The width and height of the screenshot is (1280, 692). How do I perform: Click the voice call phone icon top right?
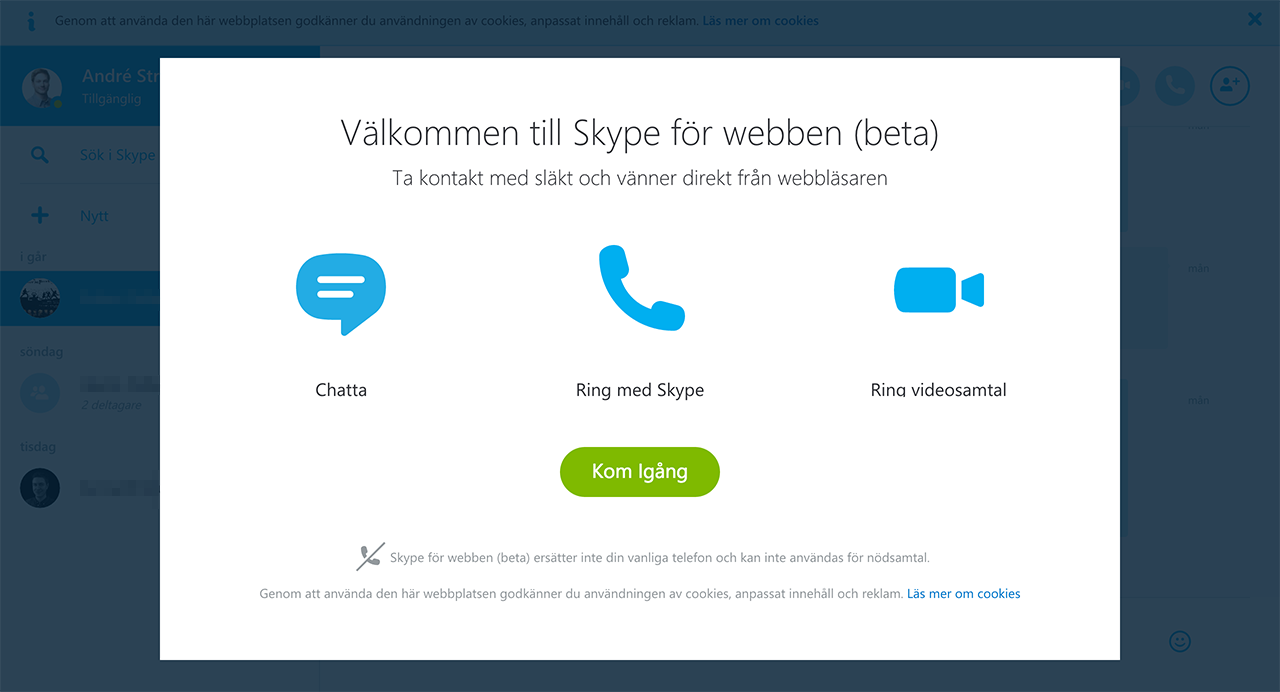[1175, 86]
